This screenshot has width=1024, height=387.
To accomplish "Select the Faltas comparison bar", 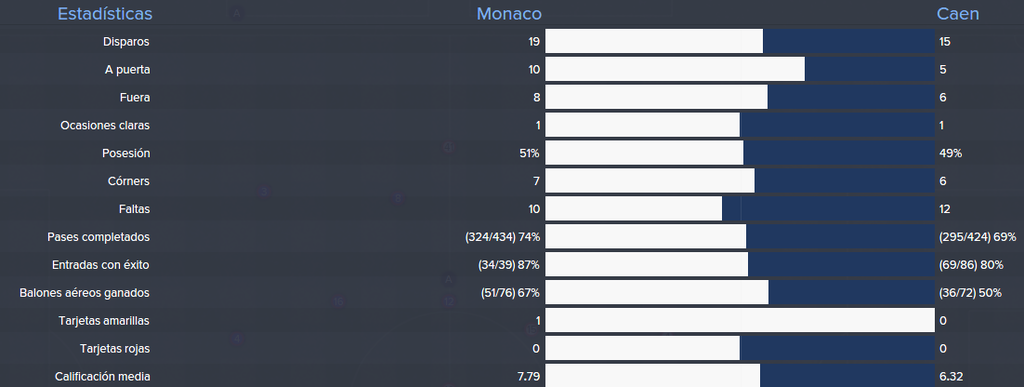I will point(740,209).
